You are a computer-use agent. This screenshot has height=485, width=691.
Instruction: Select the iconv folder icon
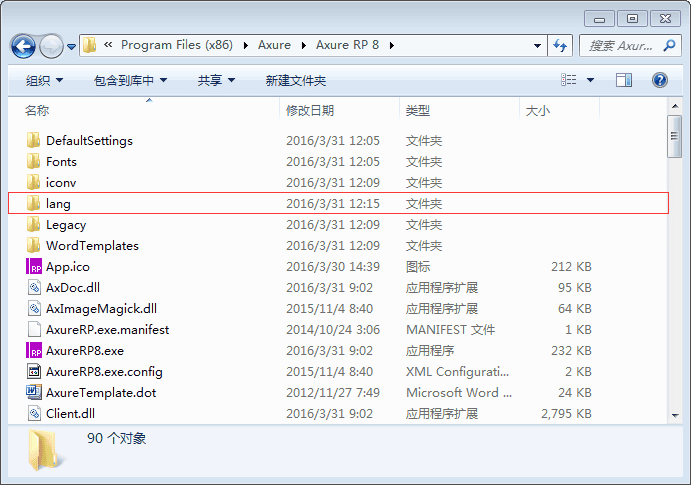[33, 182]
